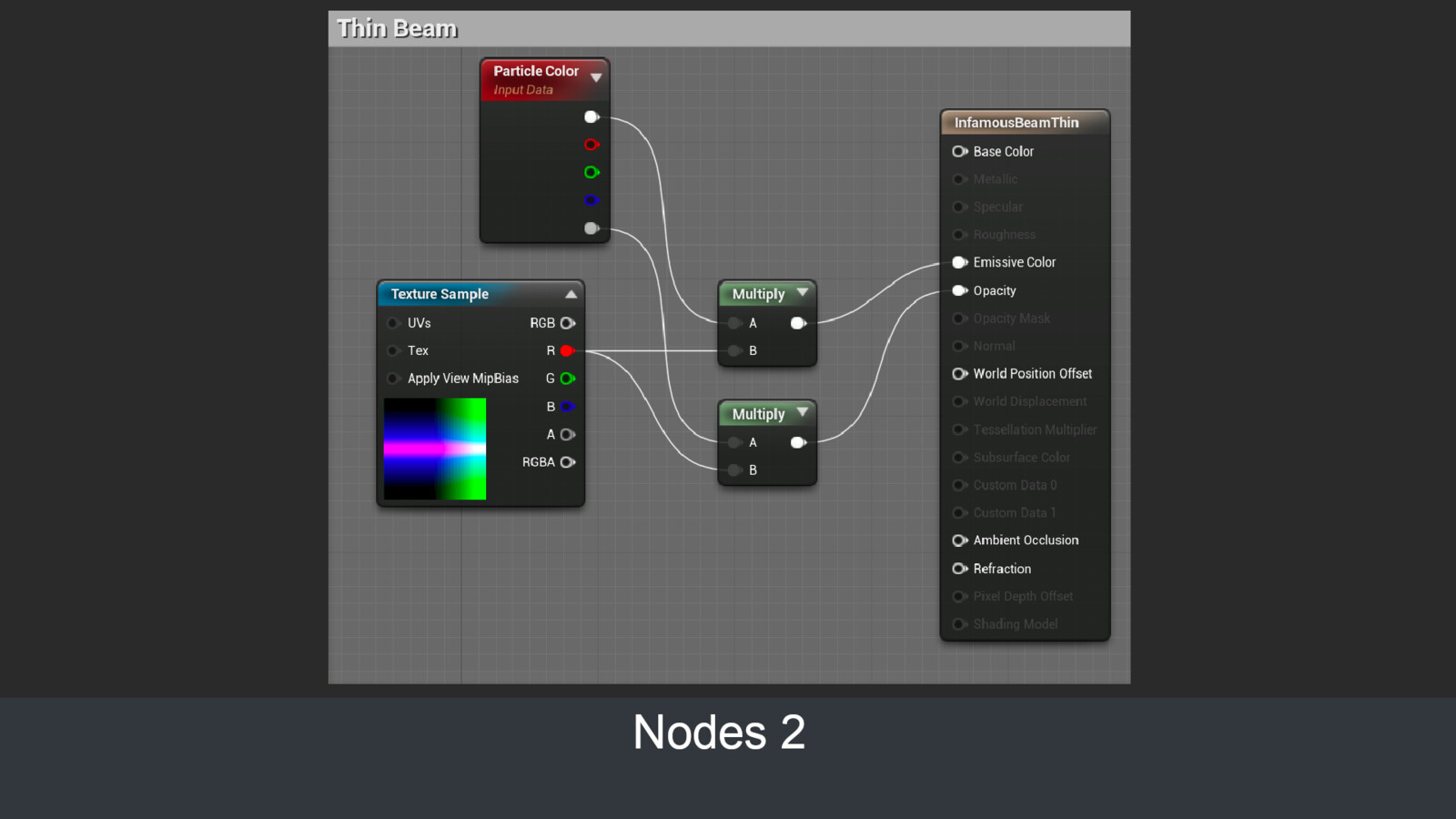Click the World Position Offset input pin
This screenshot has width=1456, height=819.
(x=959, y=374)
